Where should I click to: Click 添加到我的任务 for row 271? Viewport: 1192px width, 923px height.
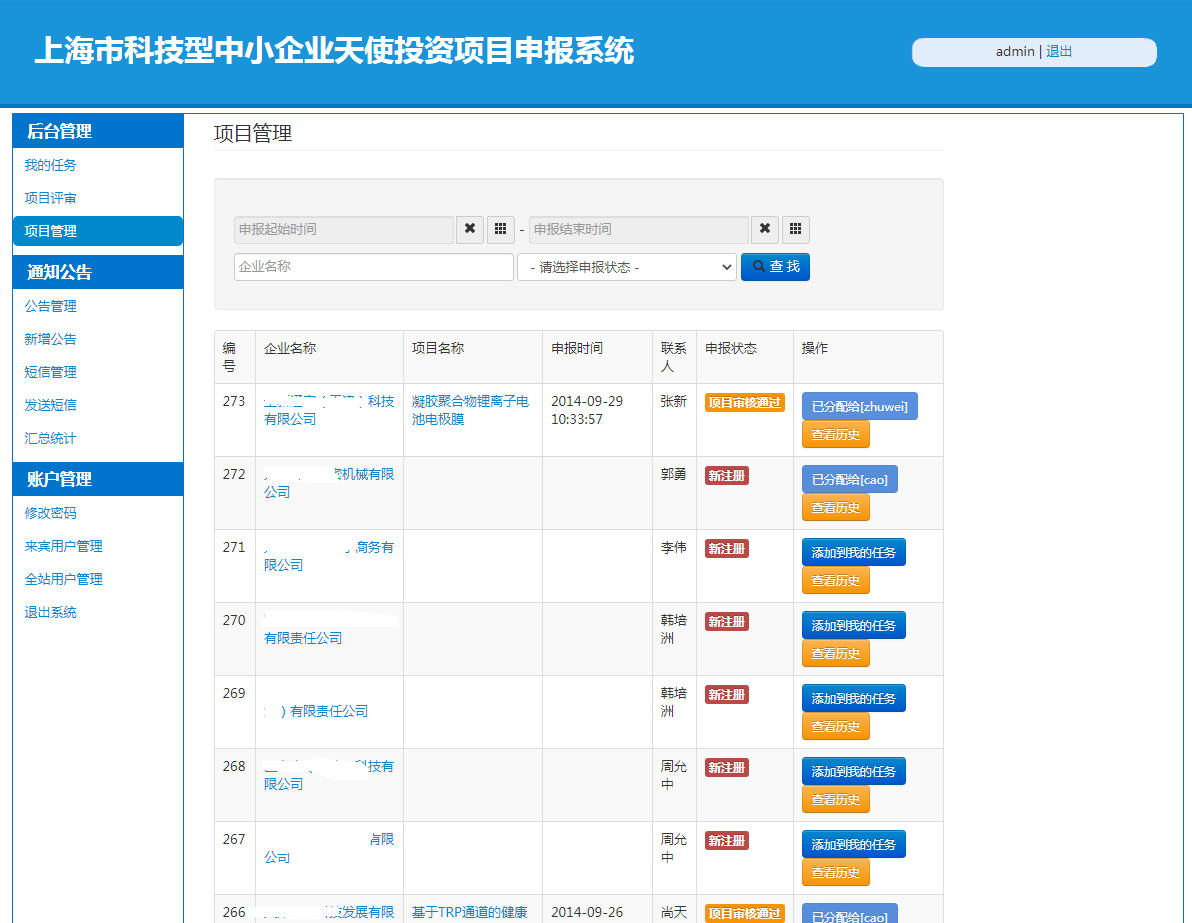853,552
